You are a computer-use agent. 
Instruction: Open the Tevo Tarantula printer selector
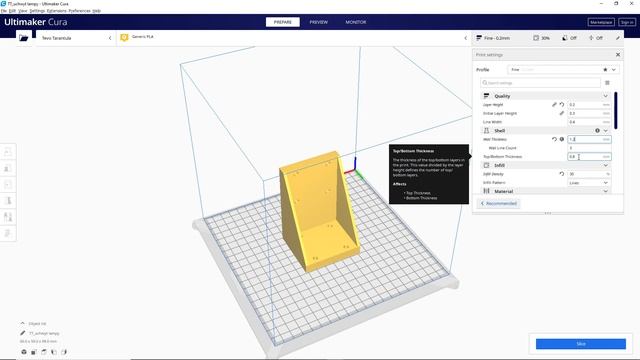[76, 38]
